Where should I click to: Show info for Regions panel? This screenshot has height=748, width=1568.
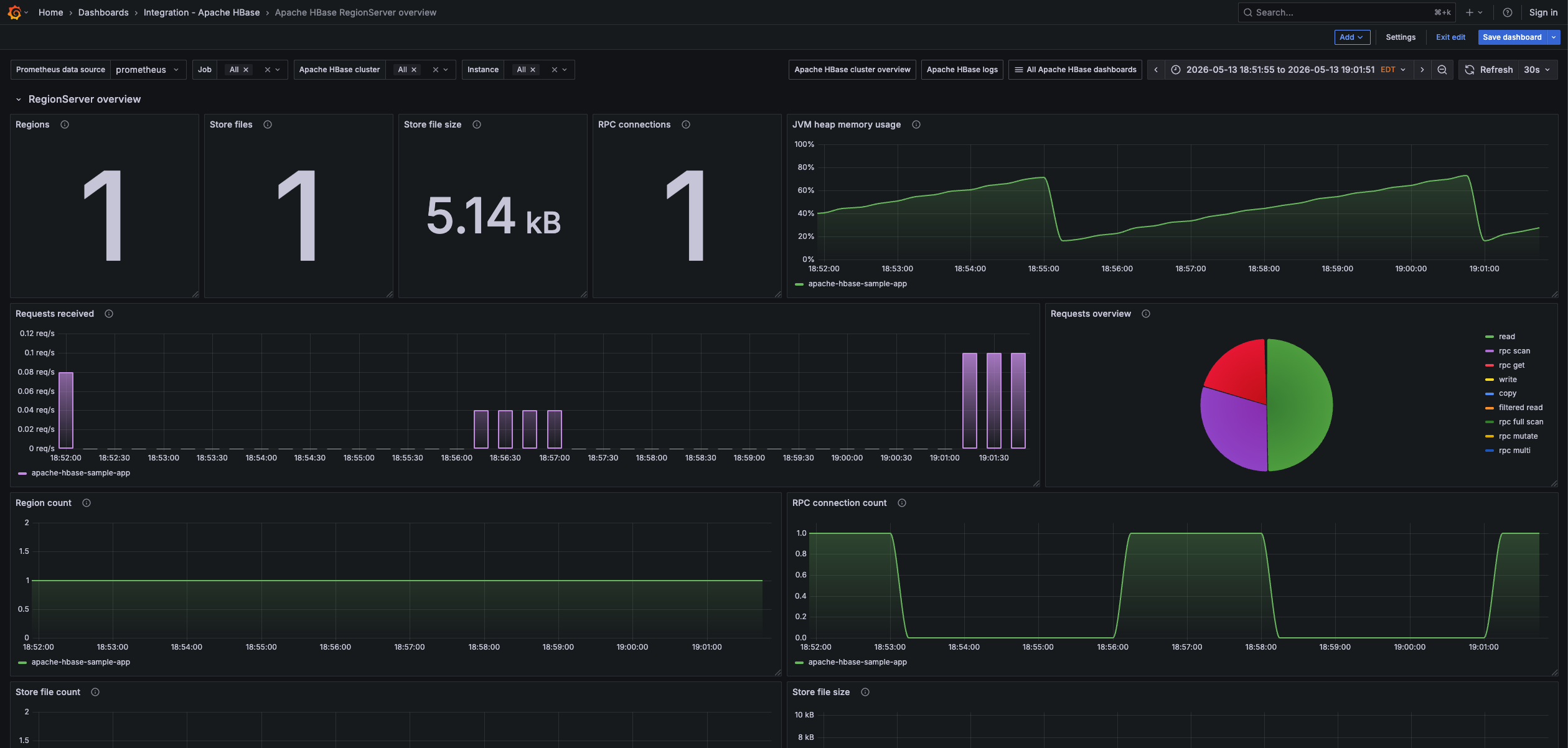coord(65,124)
